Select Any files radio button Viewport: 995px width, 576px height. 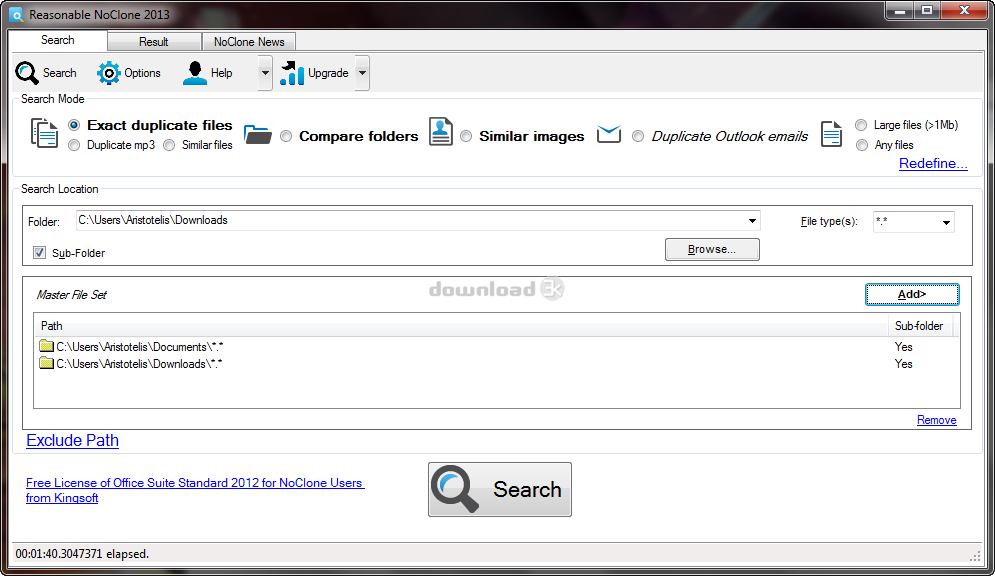[862, 145]
